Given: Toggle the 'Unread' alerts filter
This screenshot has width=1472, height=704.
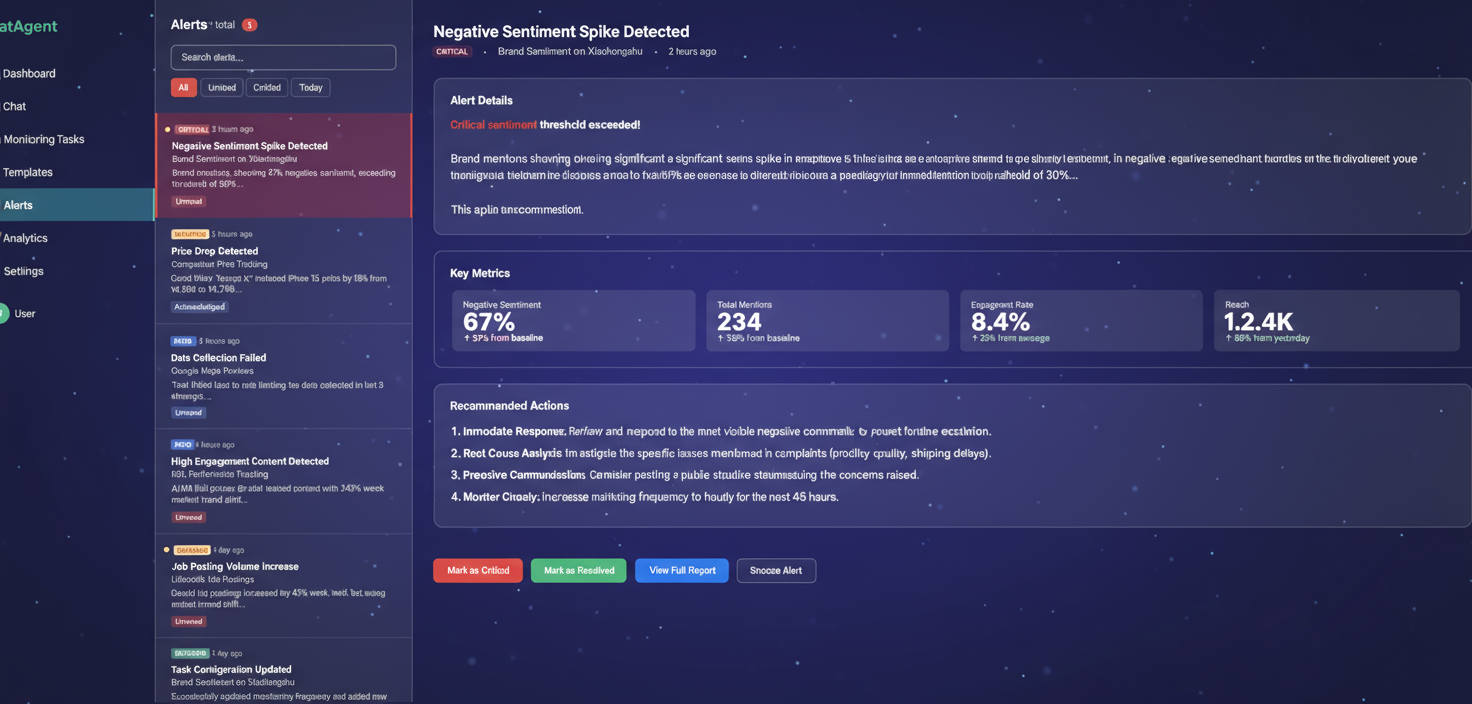Looking at the screenshot, I should point(221,87).
